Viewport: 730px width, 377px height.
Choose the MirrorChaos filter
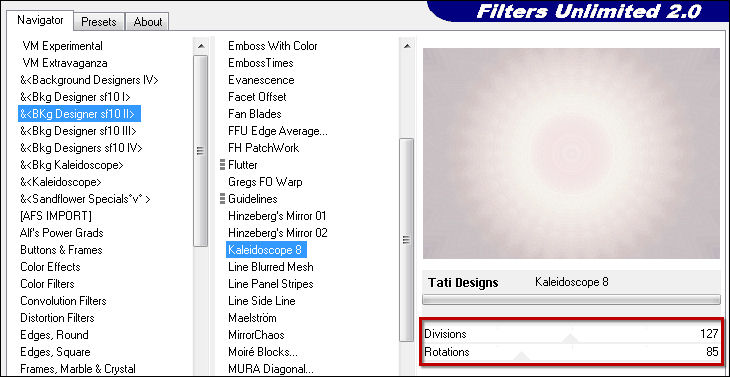256,335
